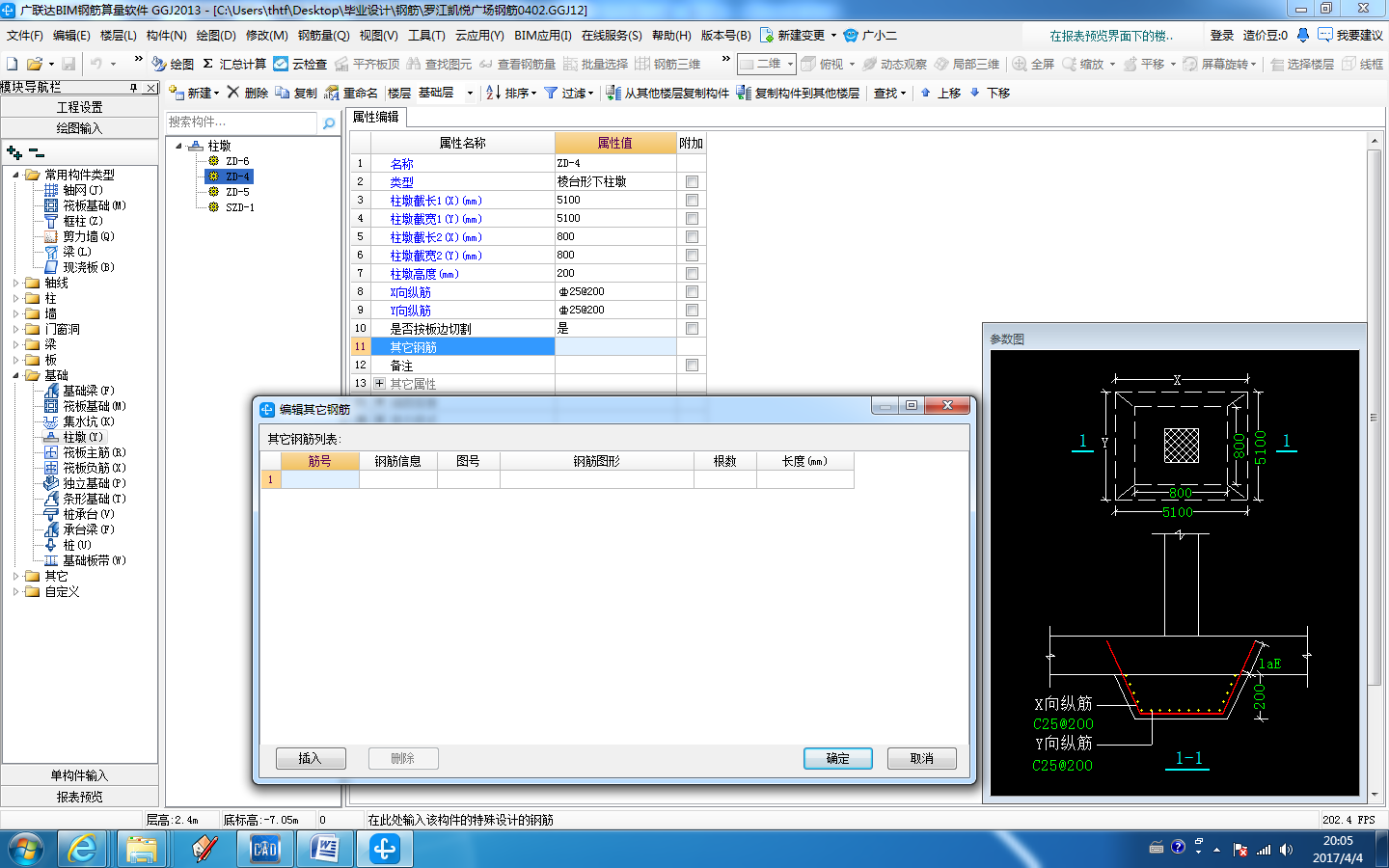Tick 附加 checkbox for 备注 row
The image size is (1389, 868).
[692, 365]
